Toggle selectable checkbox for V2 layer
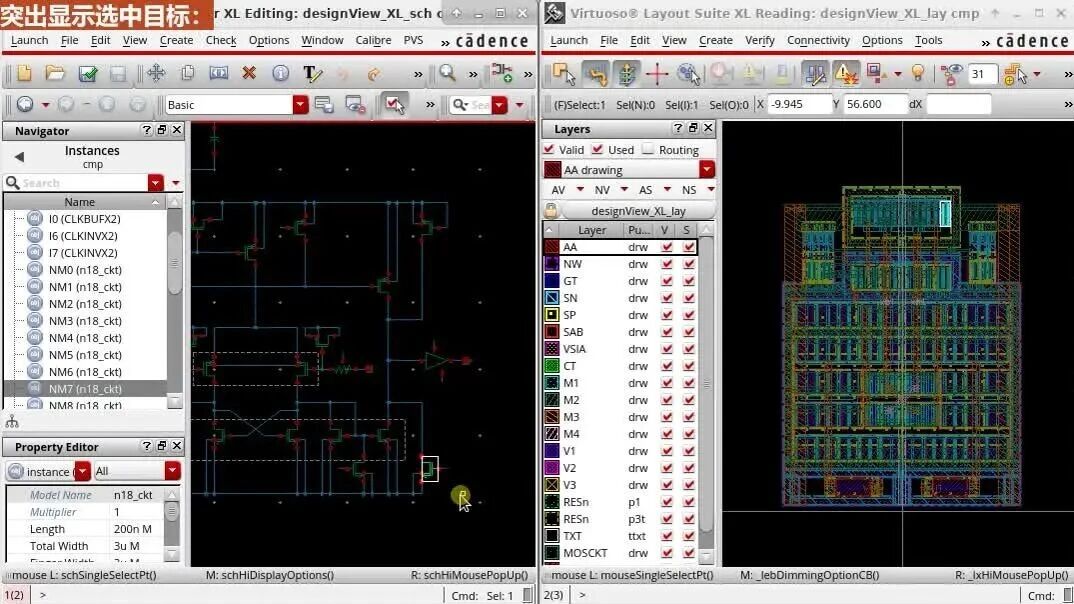The width and height of the screenshot is (1074, 604). tap(688, 468)
